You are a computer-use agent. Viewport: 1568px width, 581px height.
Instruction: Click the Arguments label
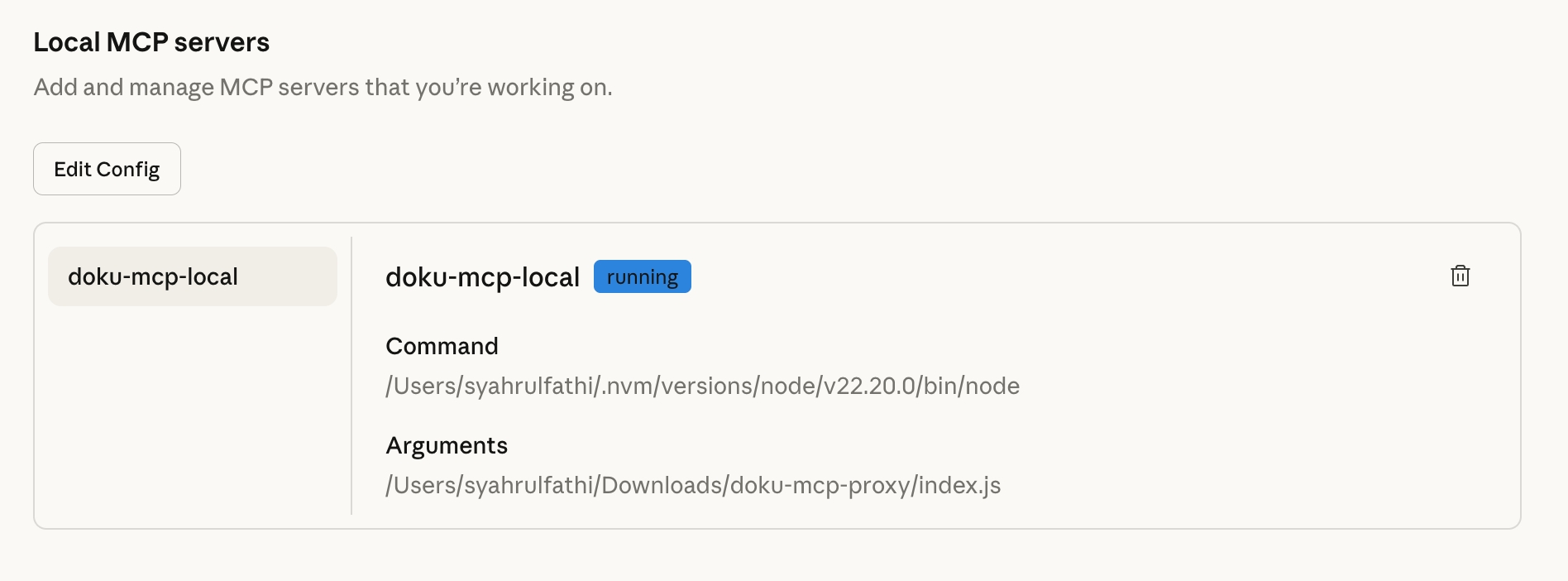click(x=447, y=445)
